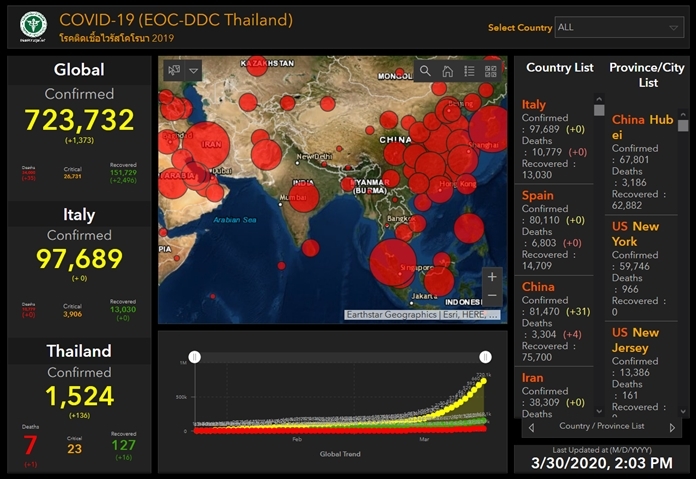The height and width of the screenshot is (479, 696).
Task: Zoom in on the map
Action: point(491,277)
